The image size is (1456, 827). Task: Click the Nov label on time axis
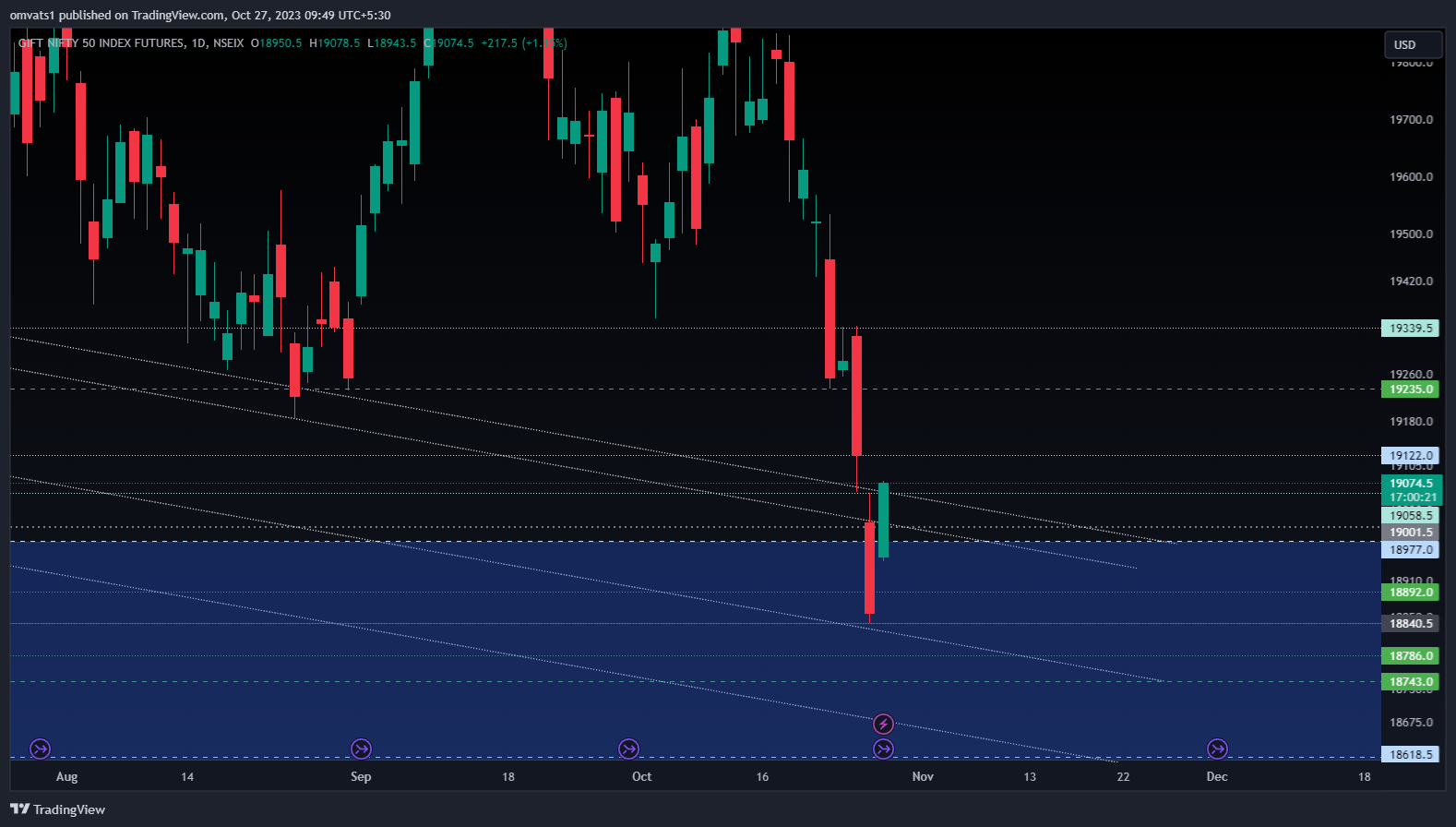923,776
